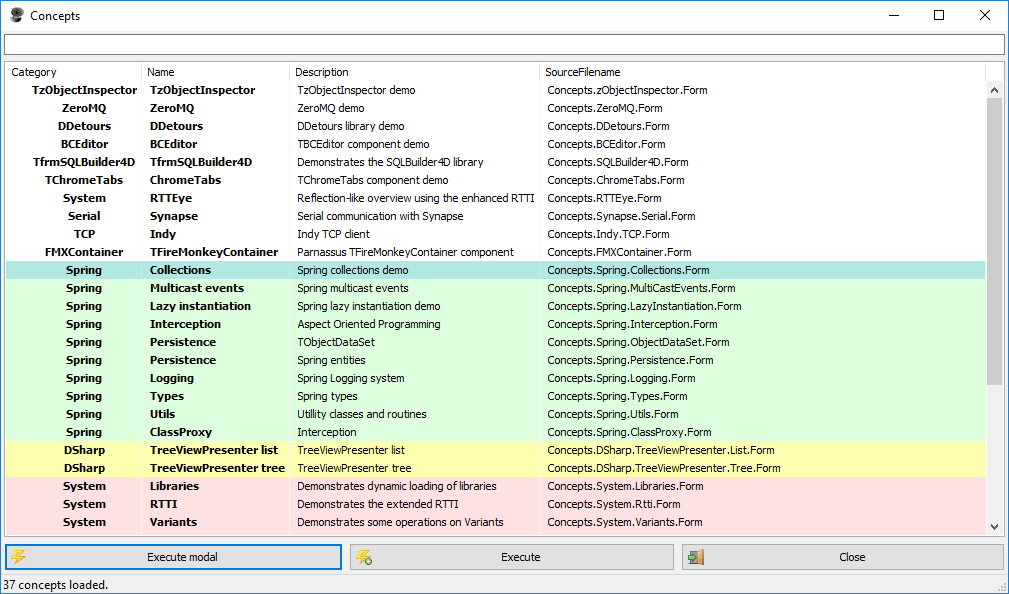Viewport: 1009px width, 594px height.
Task: Click the exit door icon on Close button
Action: pyautogui.click(x=696, y=557)
